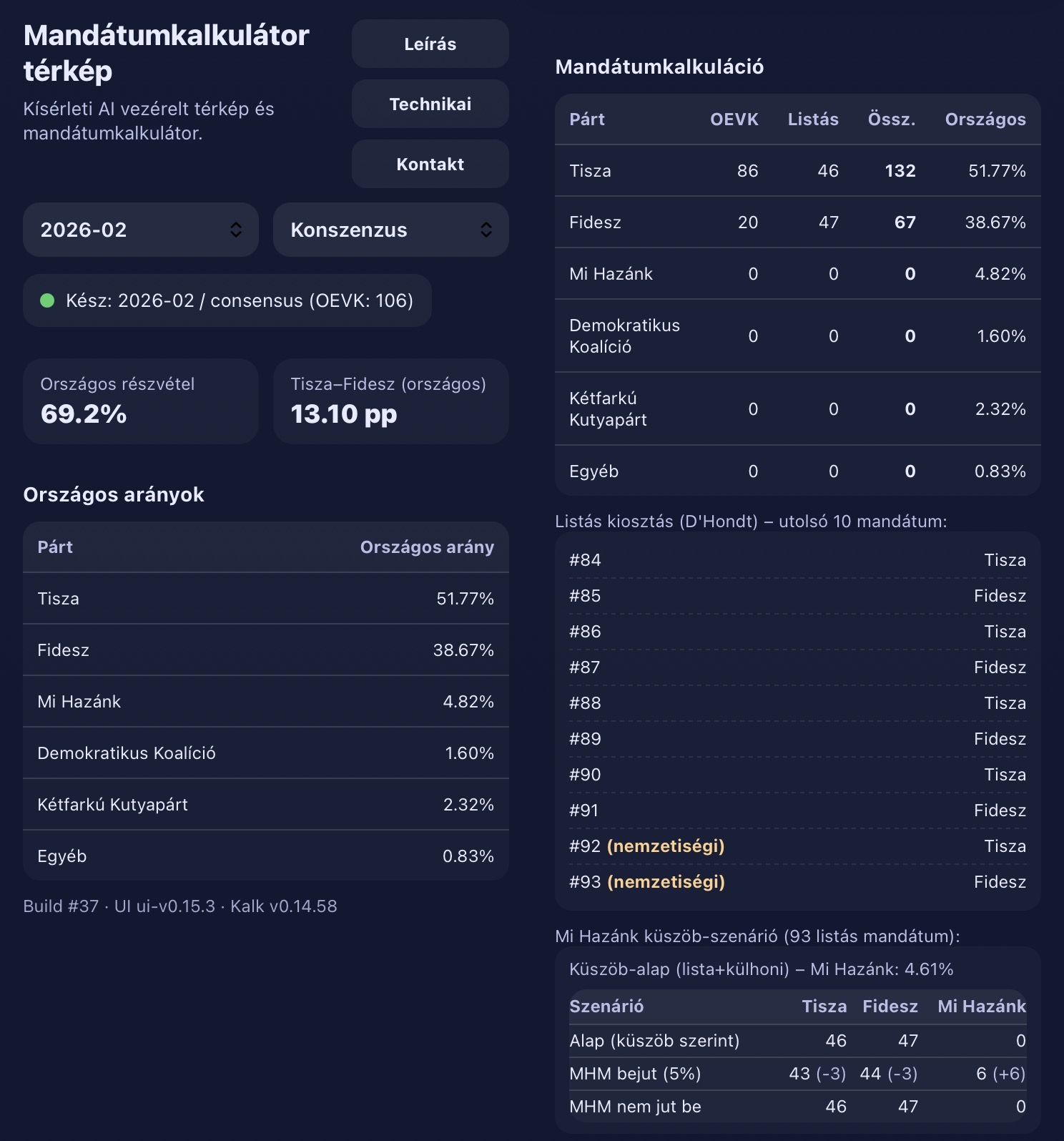Click the chevron arrows on Konszenzus selector

click(x=486, y=230)
